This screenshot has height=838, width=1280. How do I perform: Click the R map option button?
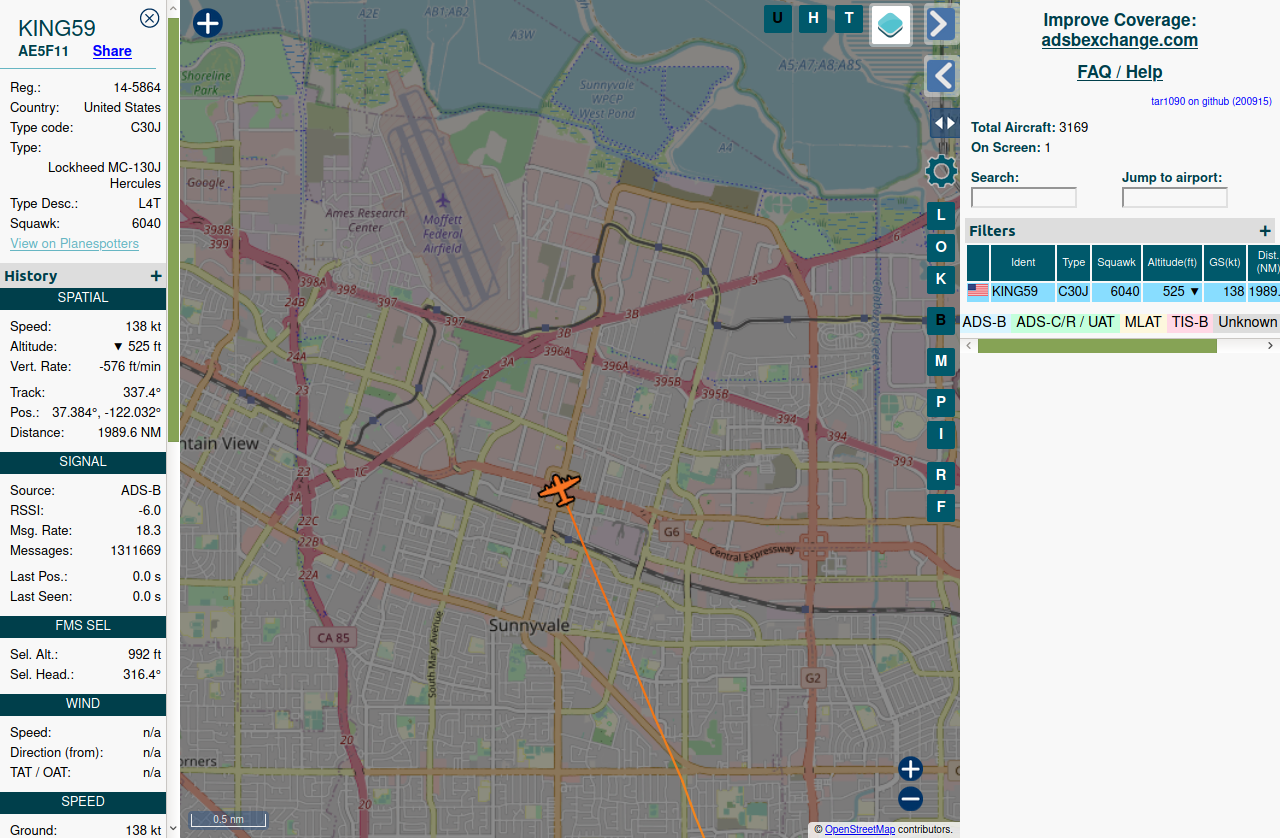pyautogui.click(x=941, y=475)
